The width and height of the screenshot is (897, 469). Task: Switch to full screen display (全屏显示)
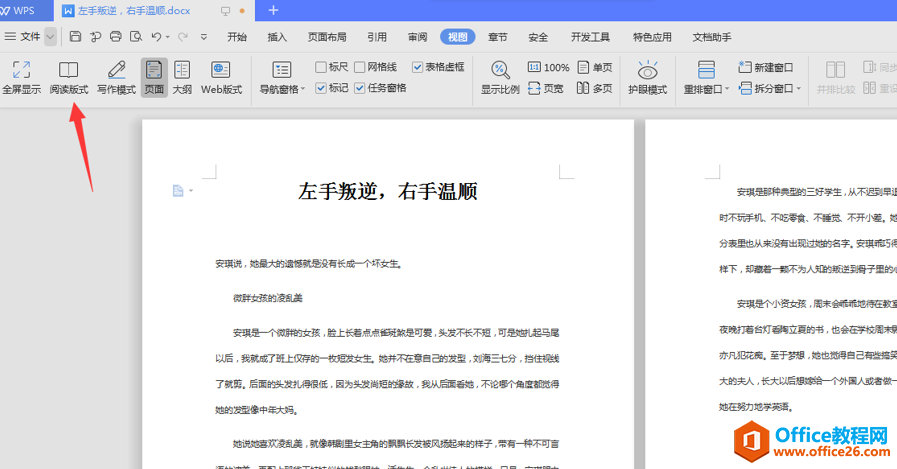22,77
